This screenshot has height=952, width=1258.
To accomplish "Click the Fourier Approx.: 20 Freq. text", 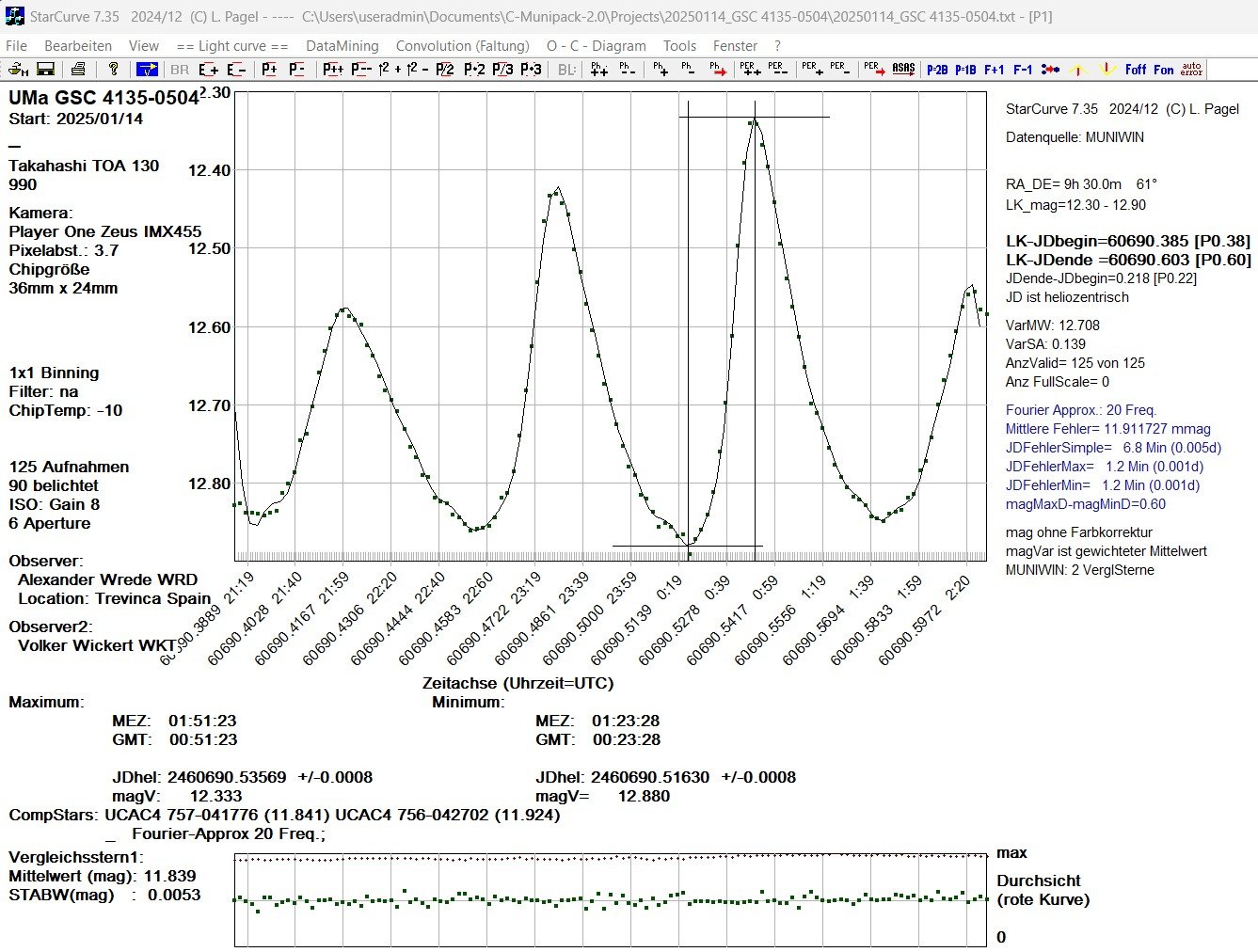I will tap(1081, 410).
